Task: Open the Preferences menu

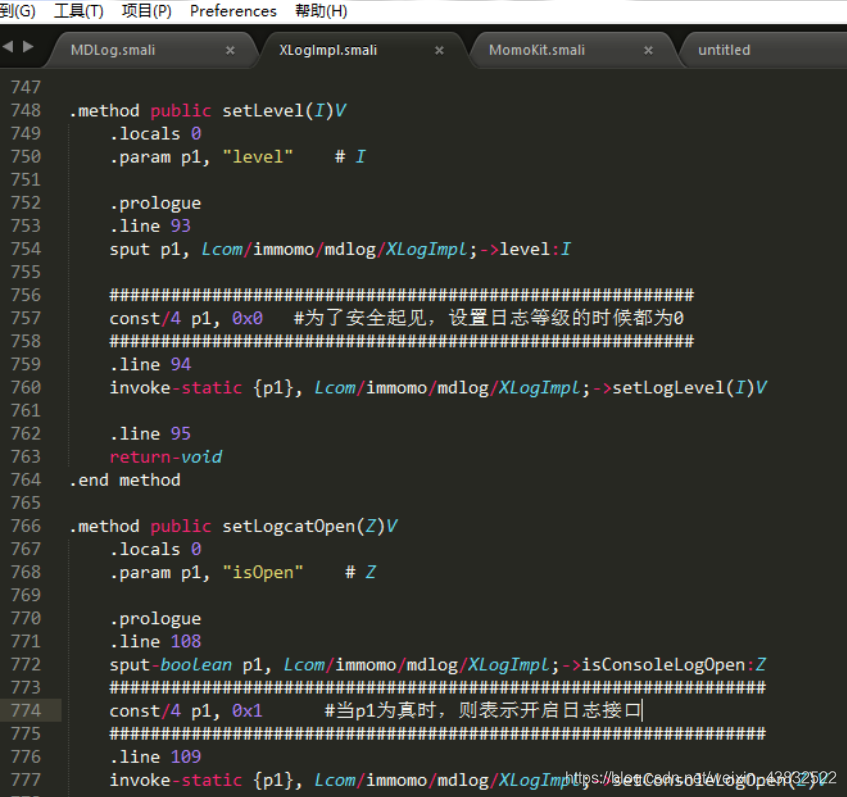Action: pos(233,11)
